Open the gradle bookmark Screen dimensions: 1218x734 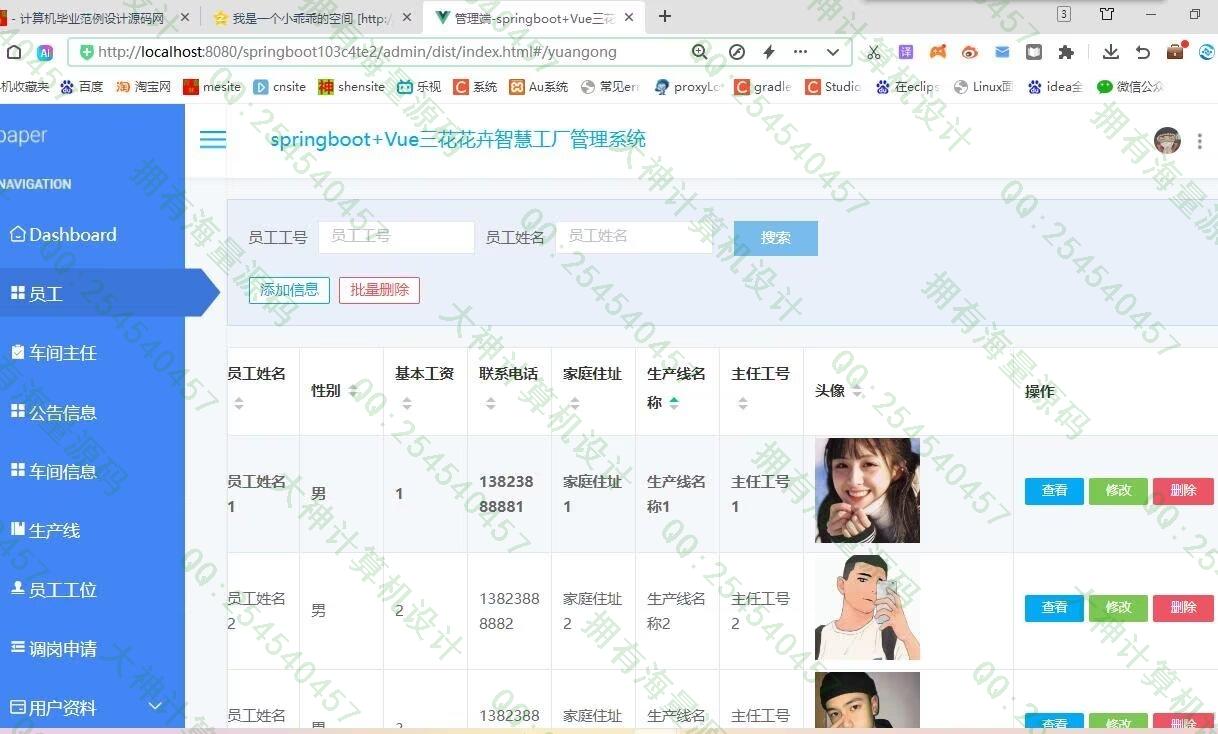(763, 87)
